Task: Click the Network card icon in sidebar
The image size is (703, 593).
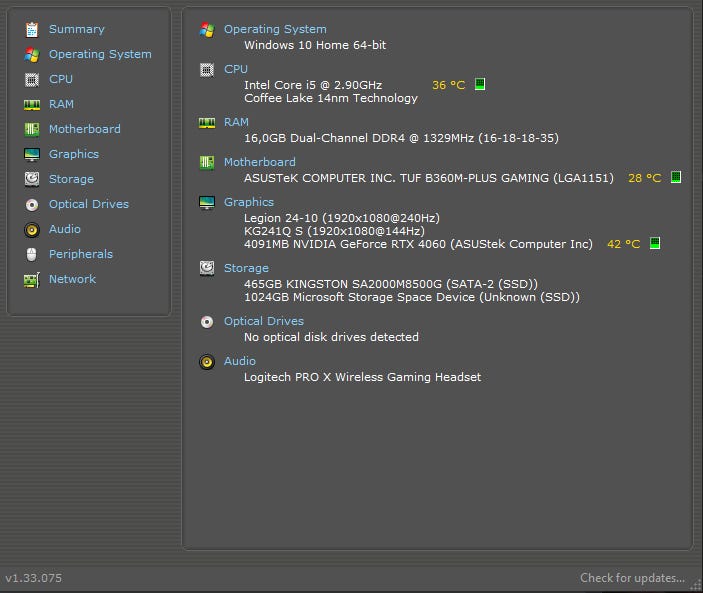Action: pyautogui.click(x=32, y=280)
